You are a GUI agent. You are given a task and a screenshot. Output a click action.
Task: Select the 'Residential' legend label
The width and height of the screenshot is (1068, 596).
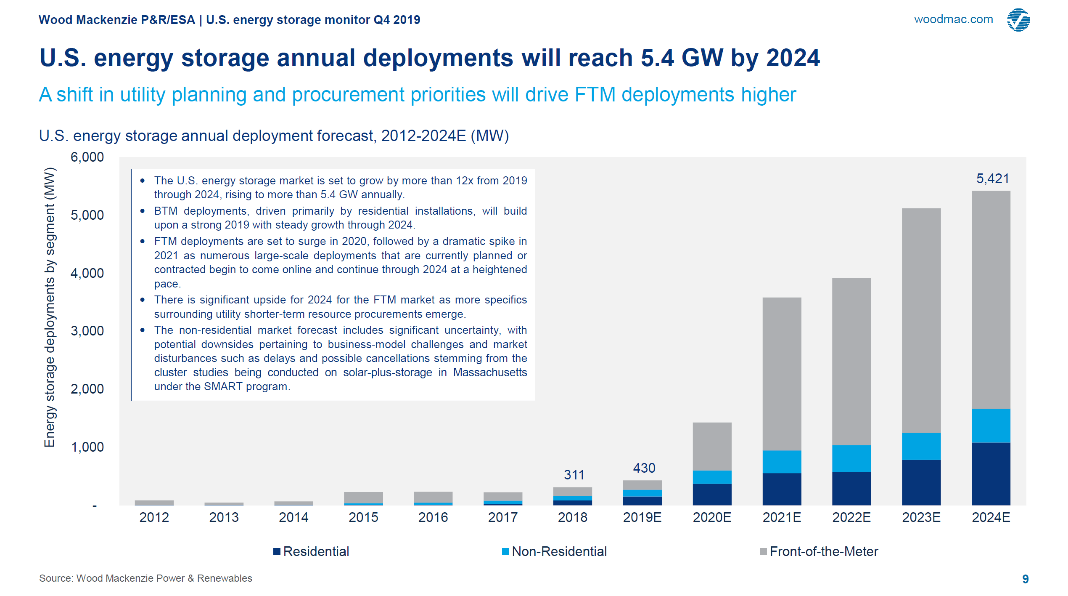pyautogui.click(x=316, y=552)
